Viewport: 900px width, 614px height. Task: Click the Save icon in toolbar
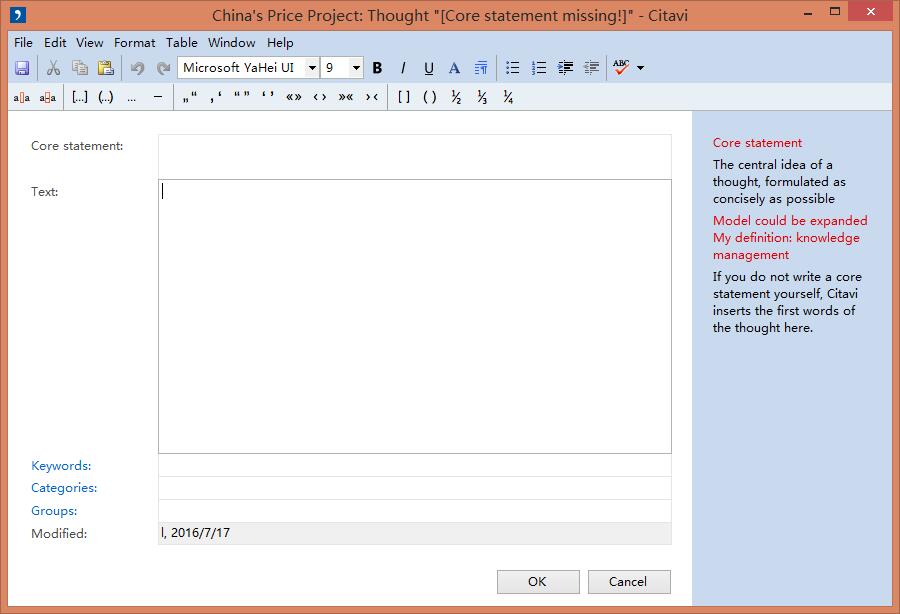[22, 68]
